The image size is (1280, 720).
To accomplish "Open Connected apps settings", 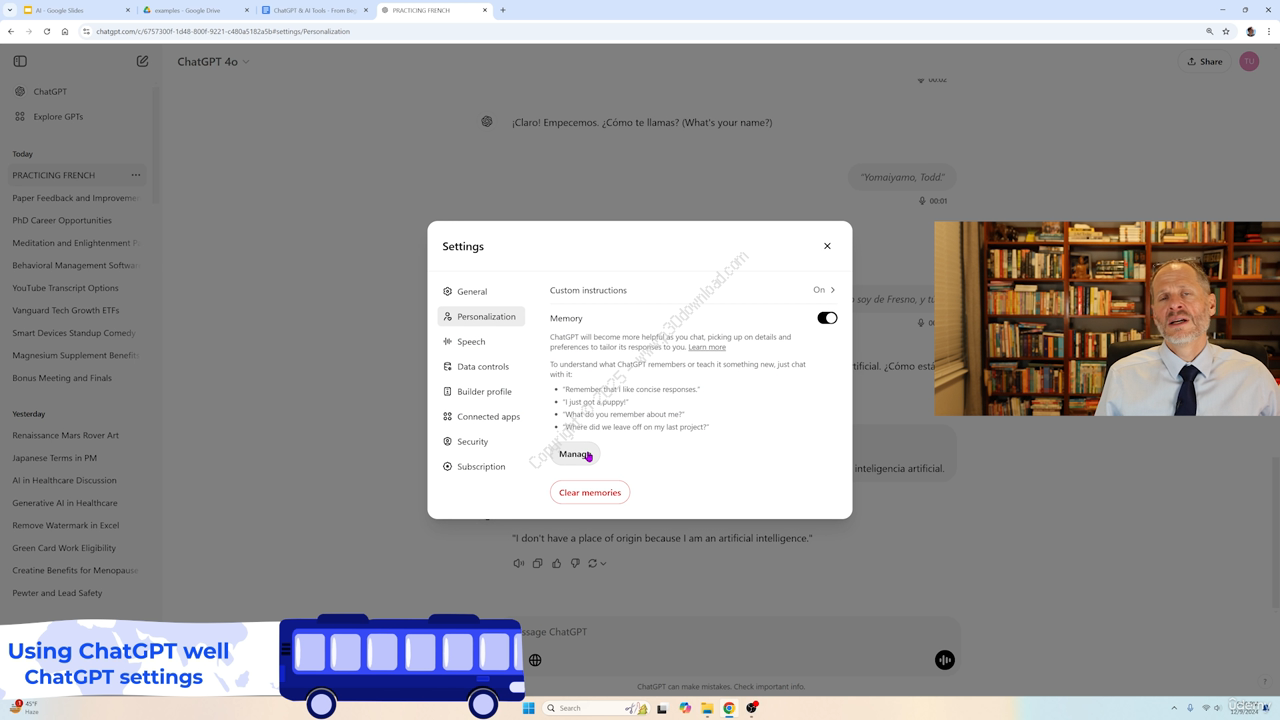I will (481, 416).
